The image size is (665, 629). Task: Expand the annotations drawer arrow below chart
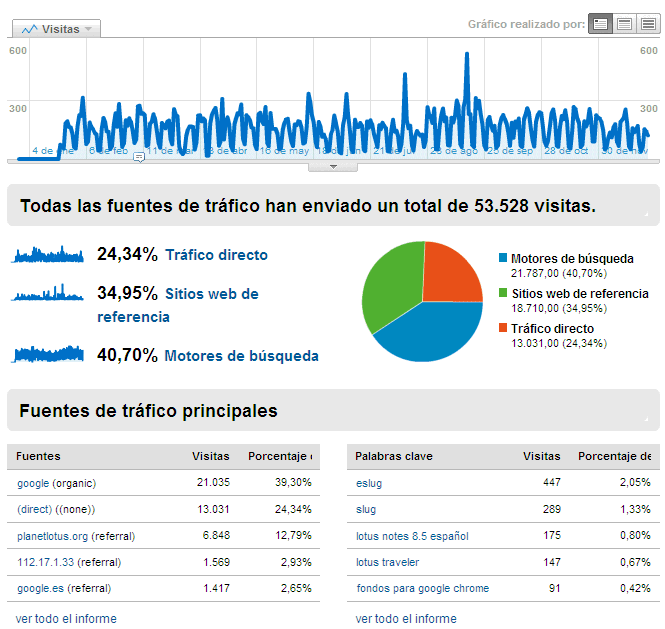click(333, 167)
